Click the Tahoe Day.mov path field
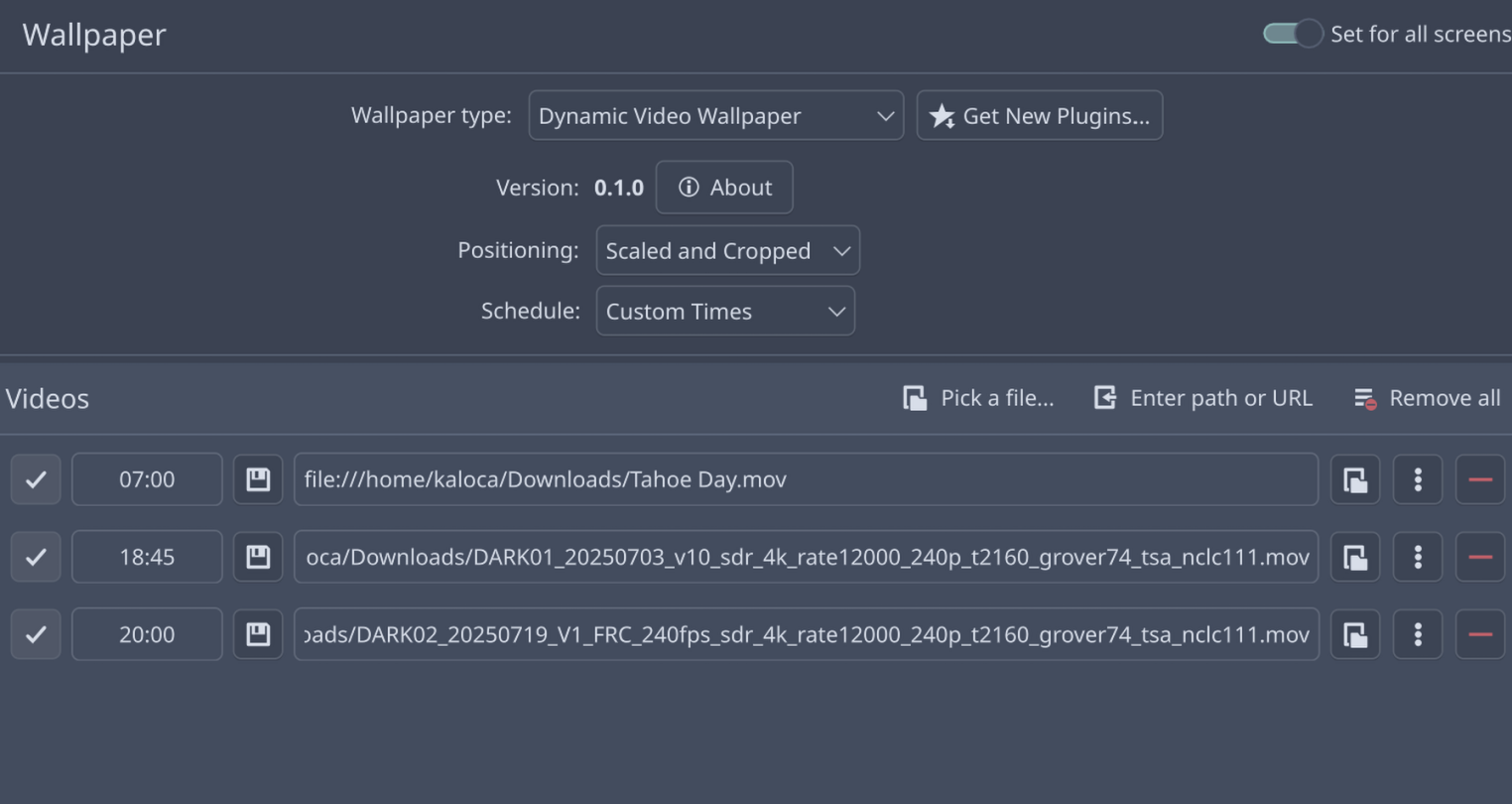The image size is (1512, 804). 807,479
